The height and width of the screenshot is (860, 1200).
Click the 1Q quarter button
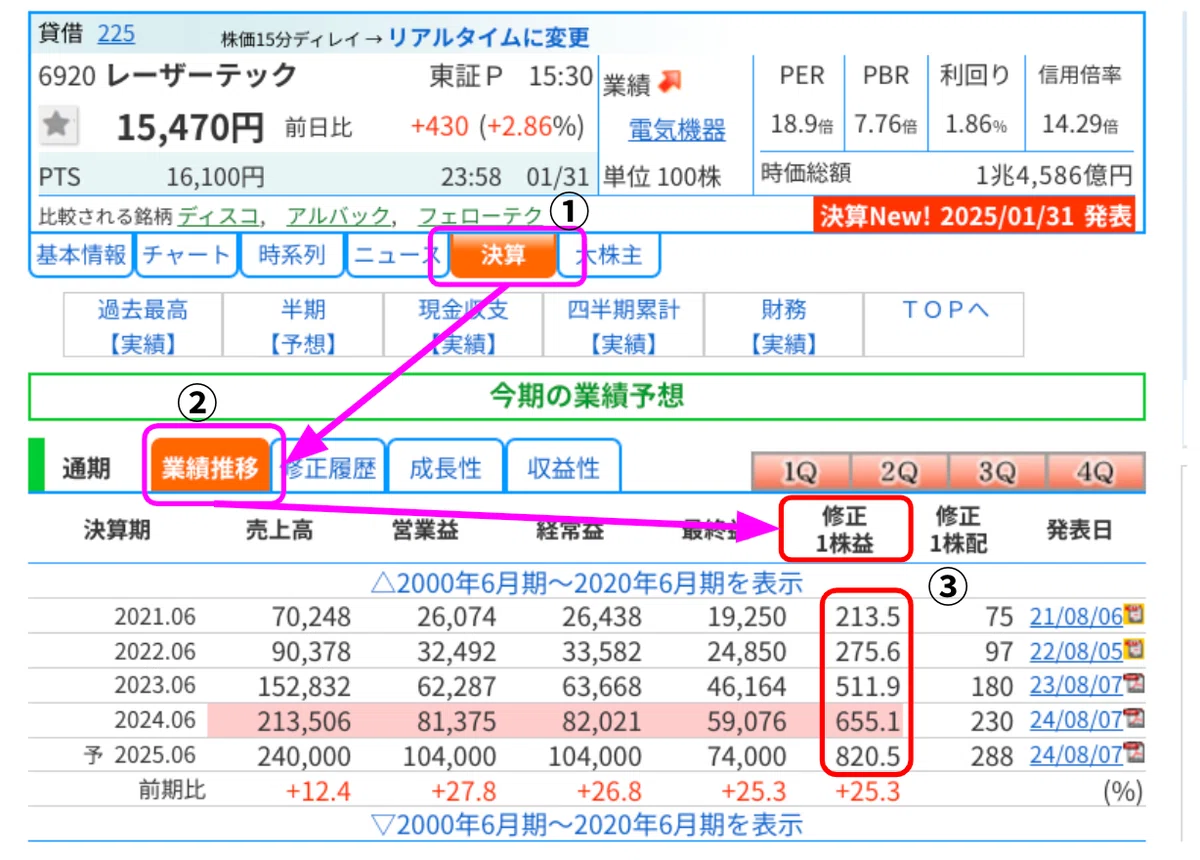tap(800, 472)
